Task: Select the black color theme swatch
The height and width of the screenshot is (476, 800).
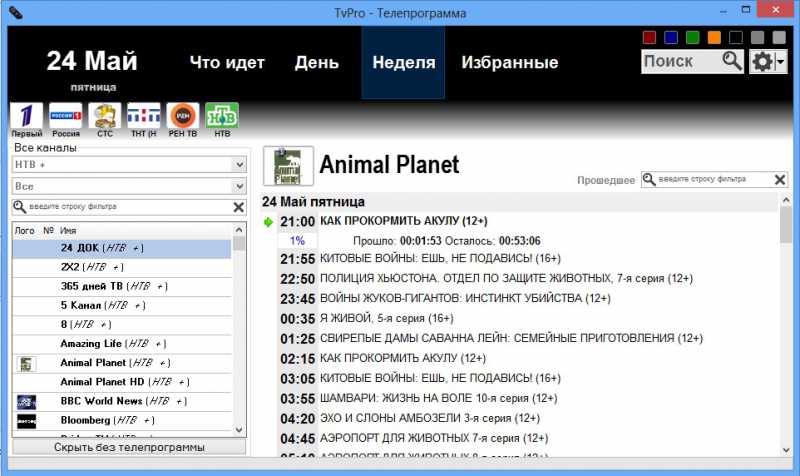Action: point(736,37)
